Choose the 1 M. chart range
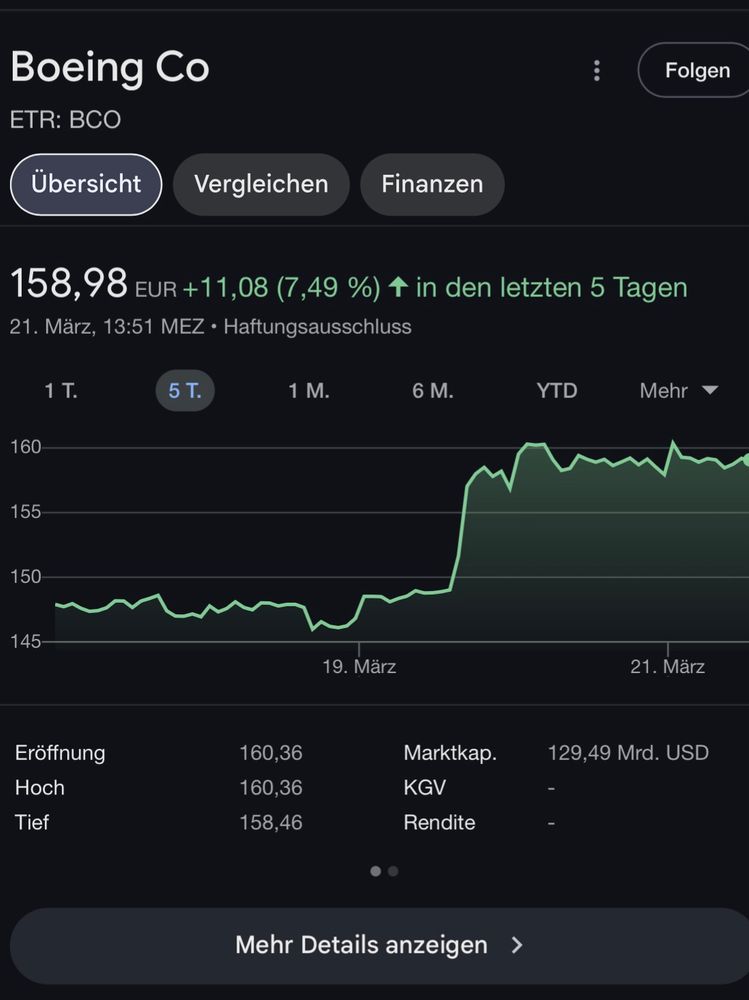The image size is (749, 1000). [309, 390]
